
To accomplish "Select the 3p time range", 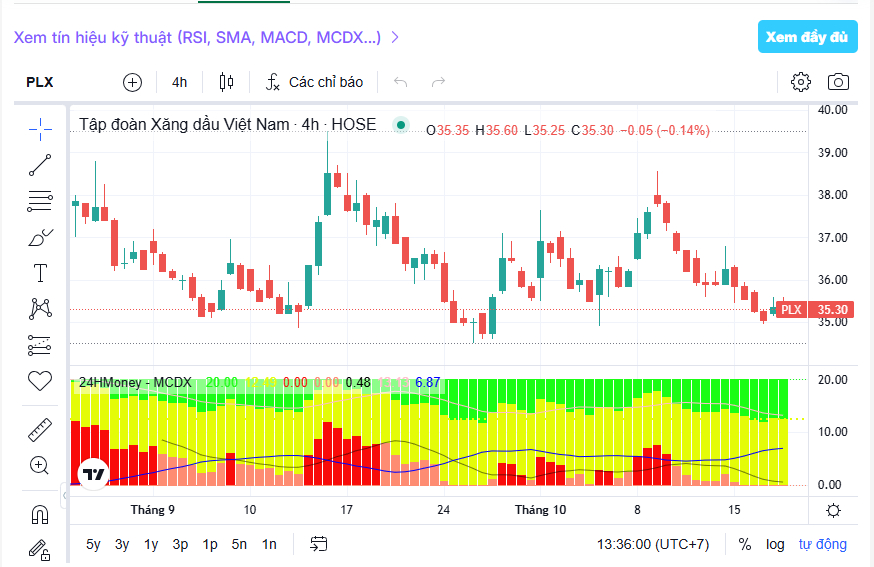I will [180, 544].
